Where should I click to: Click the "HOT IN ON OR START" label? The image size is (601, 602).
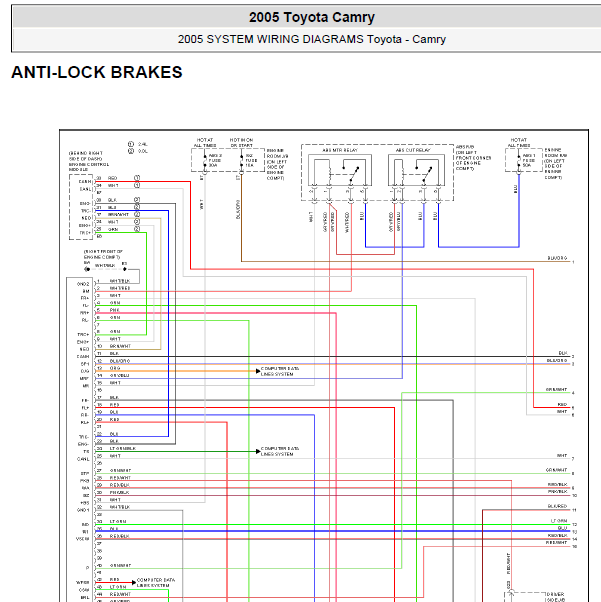click(241, 143)
